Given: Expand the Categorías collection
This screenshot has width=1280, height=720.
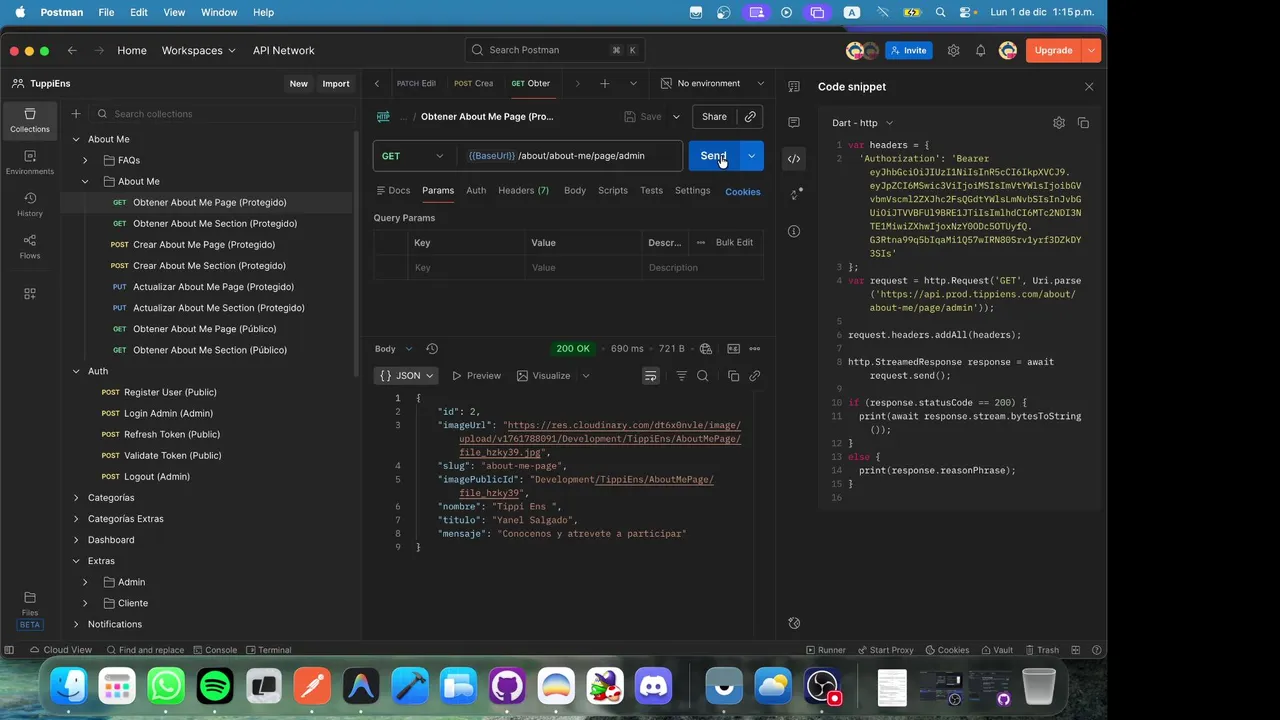Looking at the screenshot, I should coord(76,498).
